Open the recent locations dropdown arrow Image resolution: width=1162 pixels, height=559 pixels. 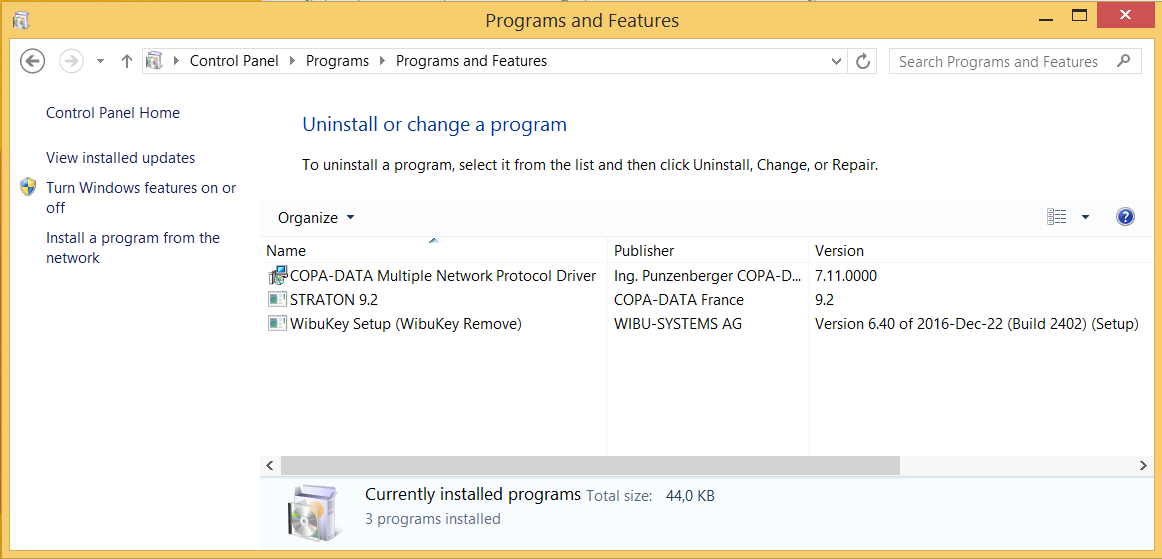tap(101, 62)
